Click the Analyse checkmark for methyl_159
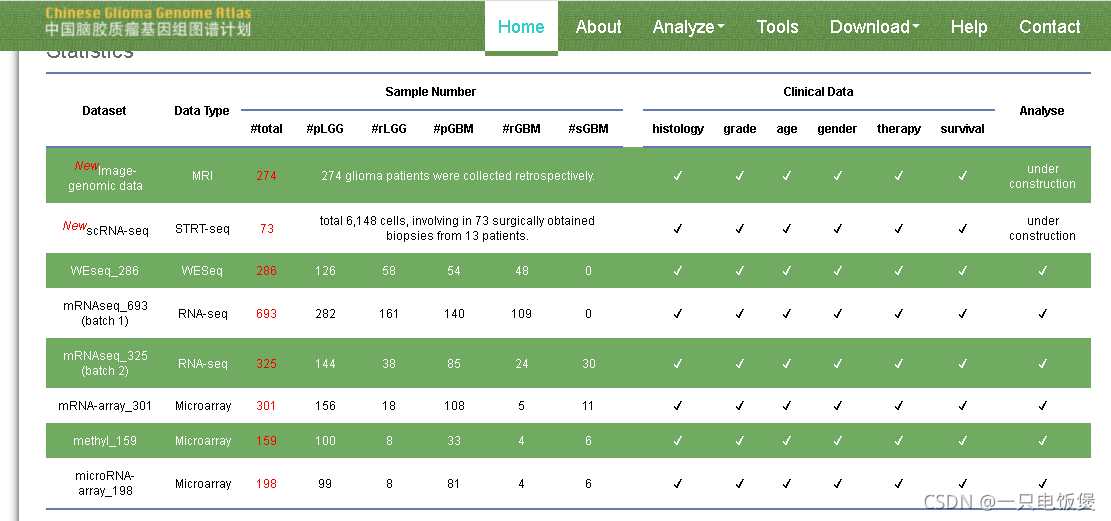The height and width of the screenshot is (521, 1111). [1042, 441]
